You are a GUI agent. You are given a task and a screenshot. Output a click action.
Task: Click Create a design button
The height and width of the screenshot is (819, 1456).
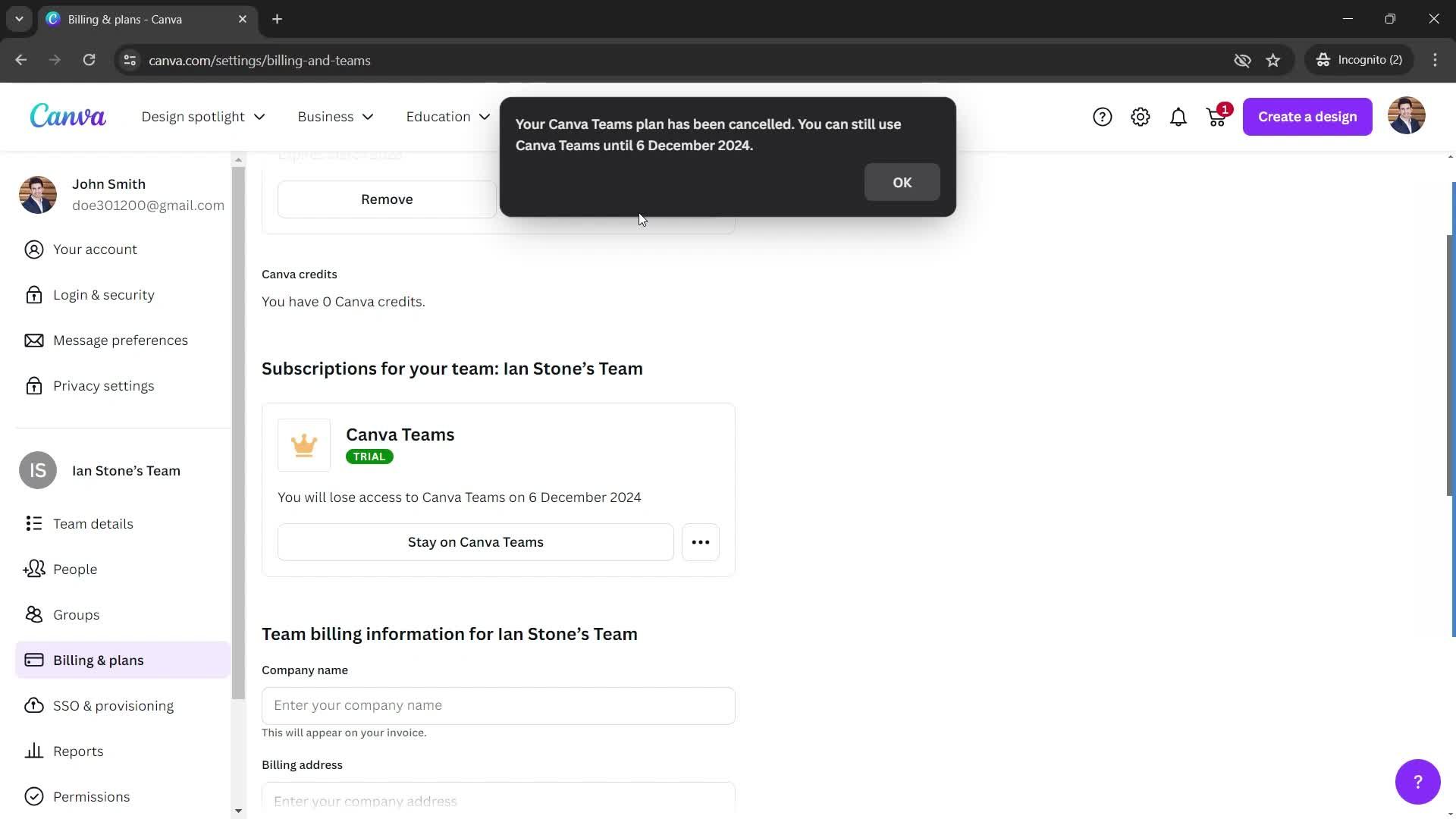click(x=1307, y=117)
